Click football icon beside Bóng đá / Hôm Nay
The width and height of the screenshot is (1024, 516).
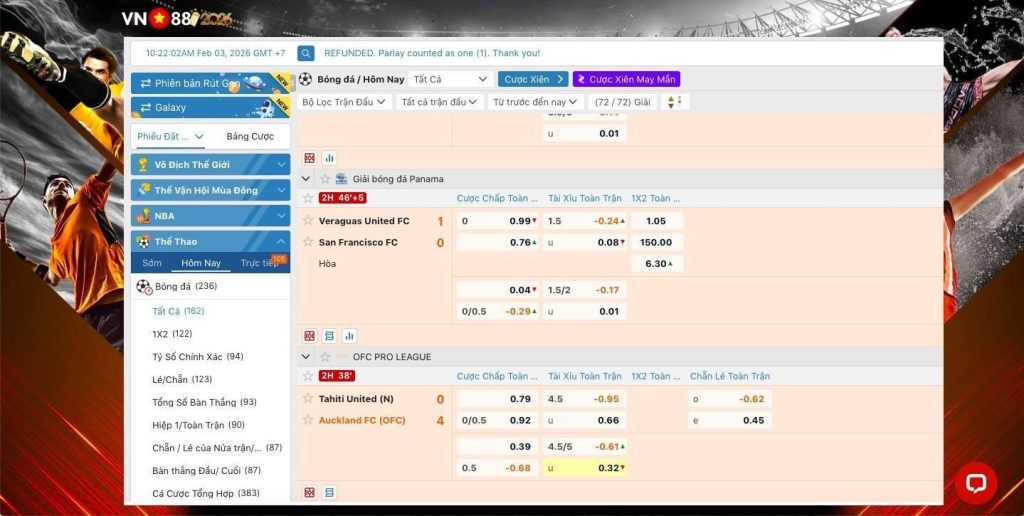point(306,79)
